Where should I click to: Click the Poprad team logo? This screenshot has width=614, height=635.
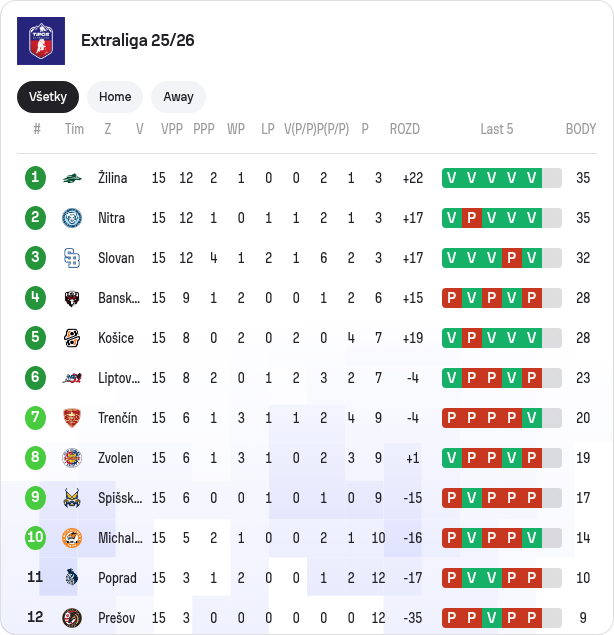(x=71, y=578)
